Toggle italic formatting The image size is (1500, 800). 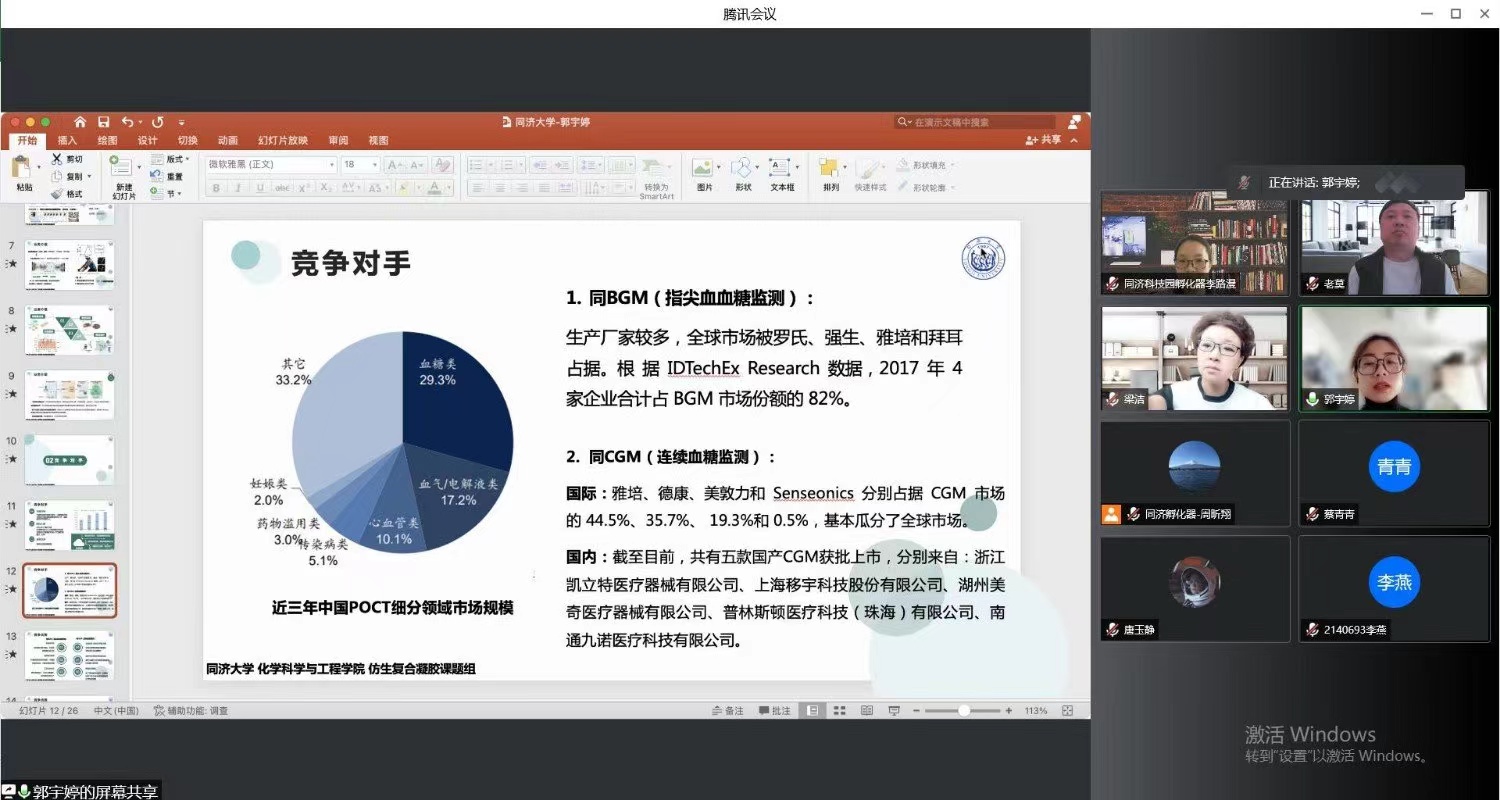tap(238, 188)
